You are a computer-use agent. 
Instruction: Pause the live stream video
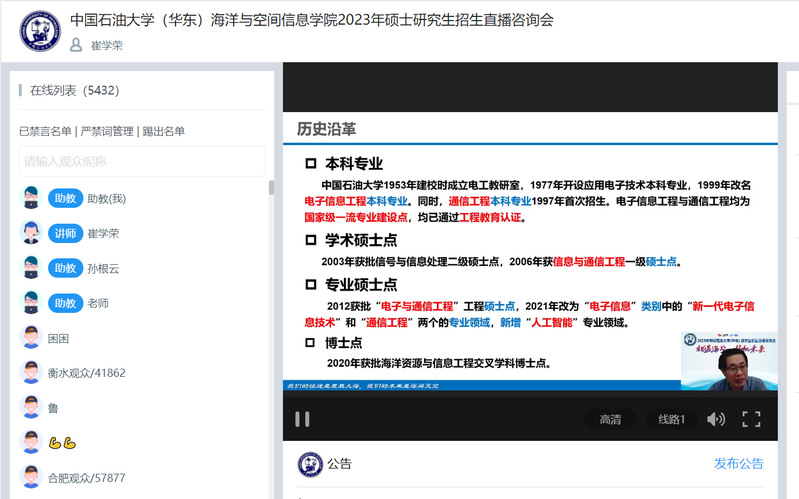point(301,419)
